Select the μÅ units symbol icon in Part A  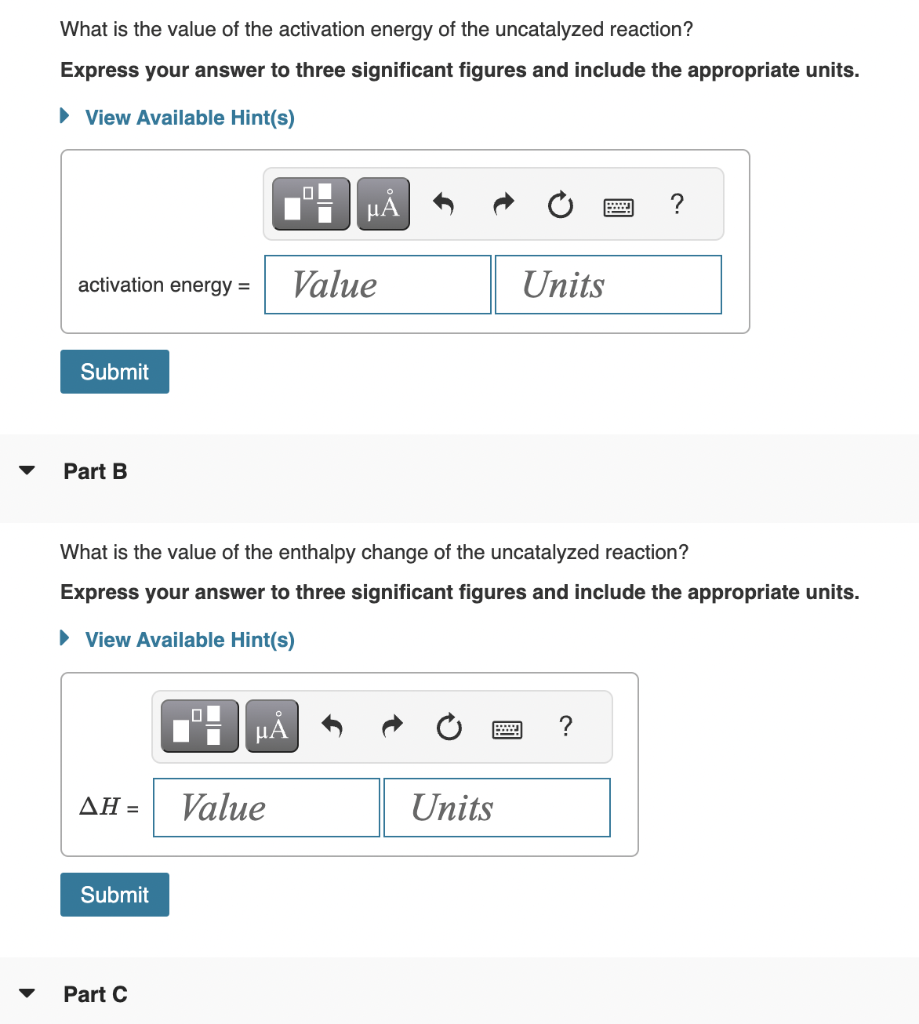tap(383, 203)
